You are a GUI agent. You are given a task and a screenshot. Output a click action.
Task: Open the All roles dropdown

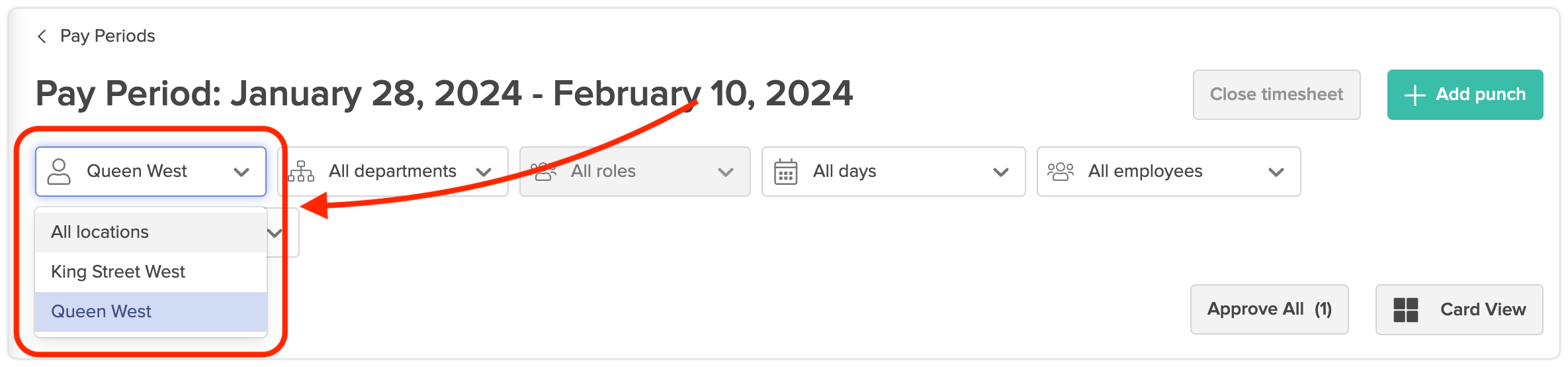click(x=725, y=172)
